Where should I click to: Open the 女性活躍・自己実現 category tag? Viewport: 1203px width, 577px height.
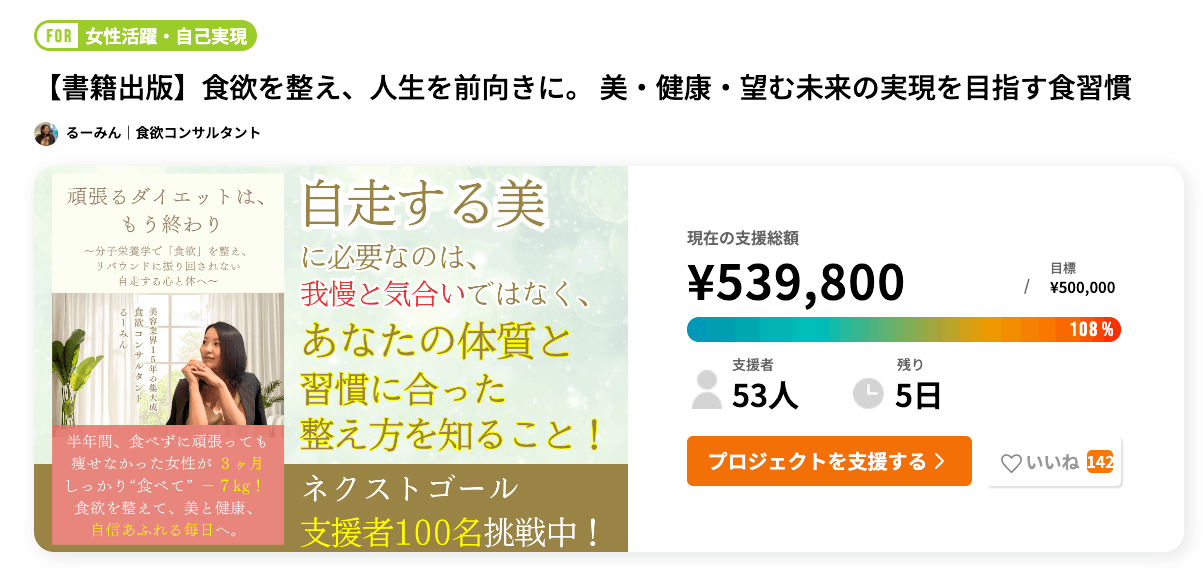pyautogui.click(x=166, y=37)
